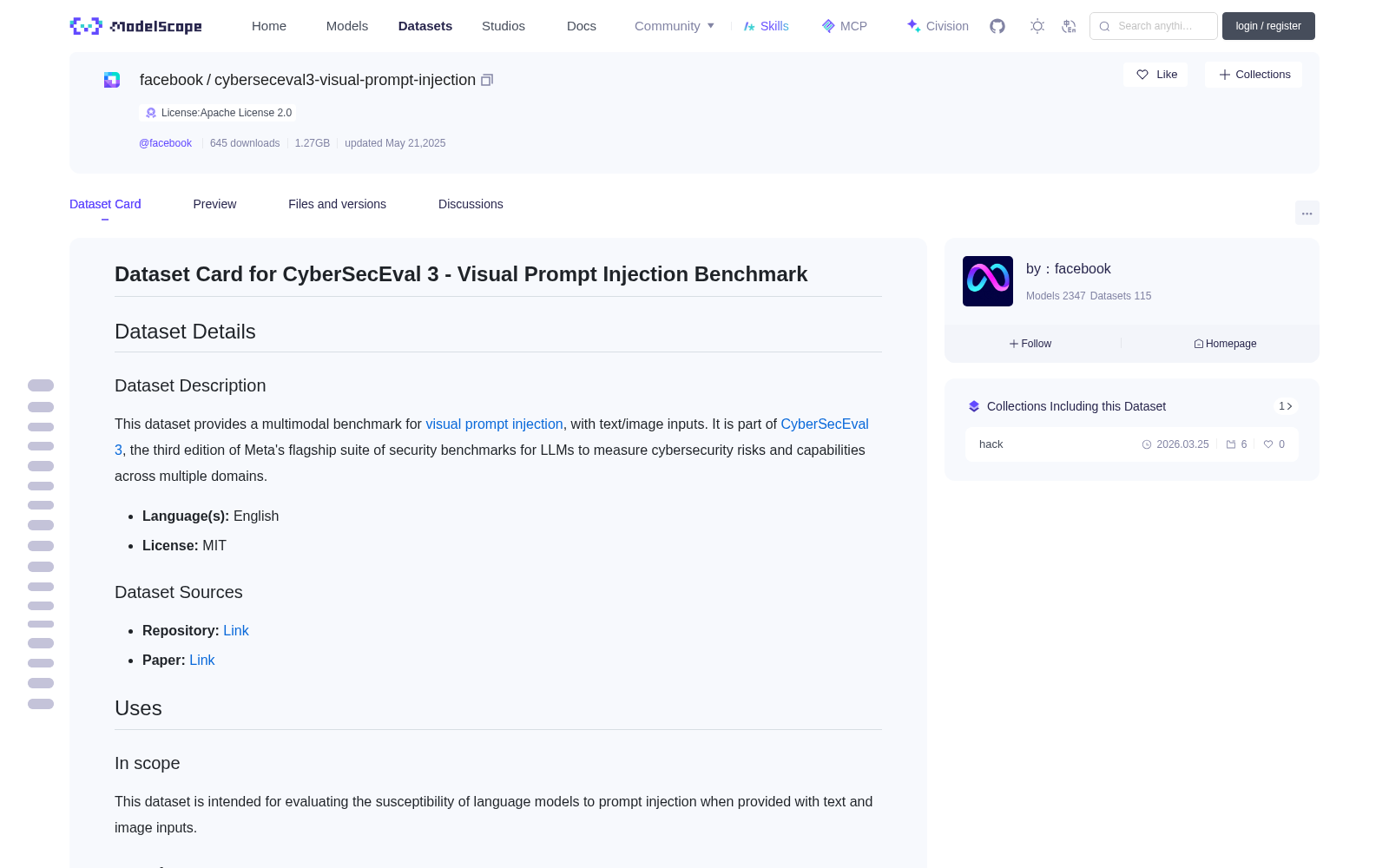Open the three-dot more options button
Screen dimensions: 1389x868
[1307, 213]
